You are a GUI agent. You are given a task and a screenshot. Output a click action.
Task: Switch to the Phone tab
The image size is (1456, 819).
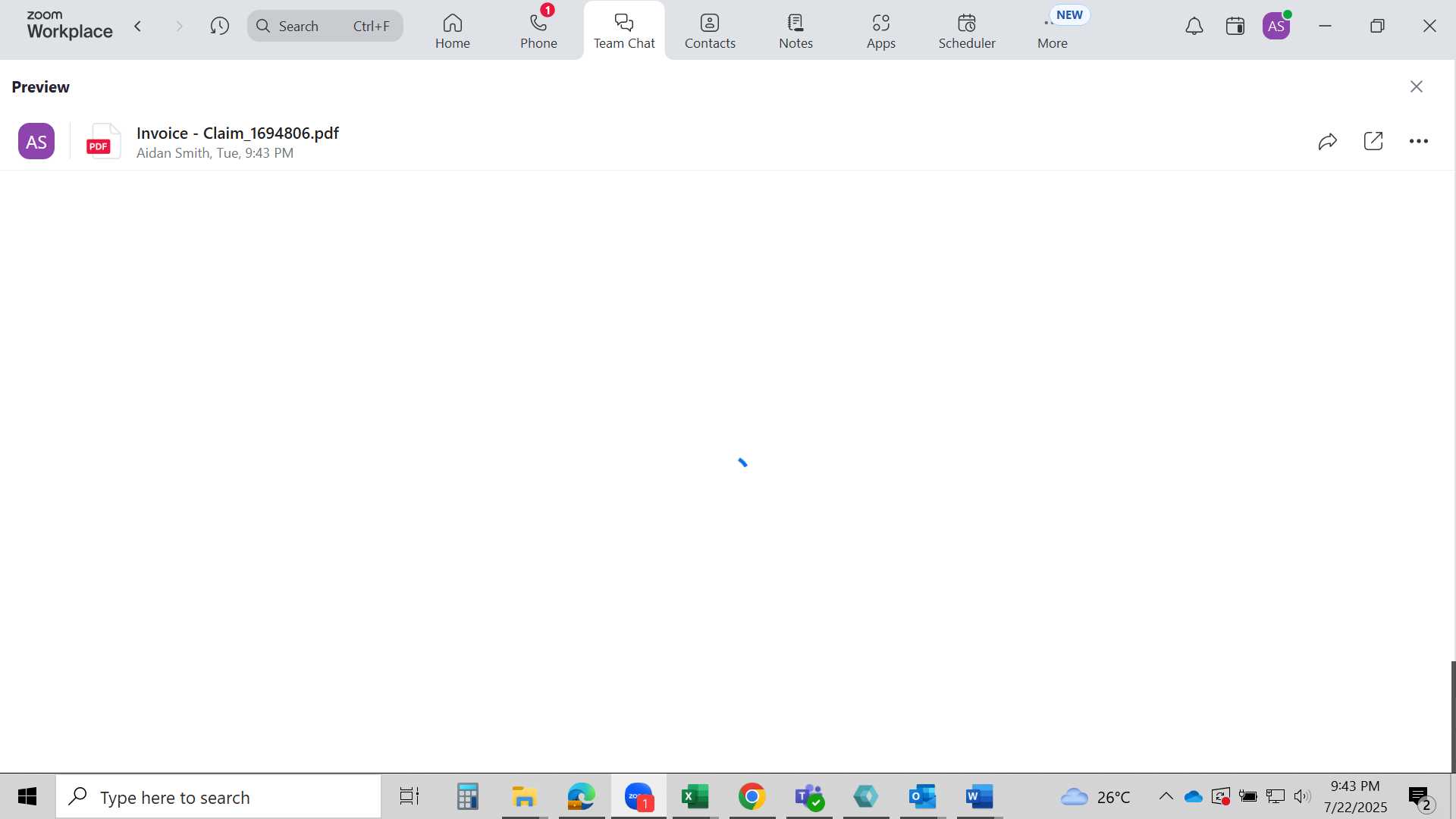point(538,31)
